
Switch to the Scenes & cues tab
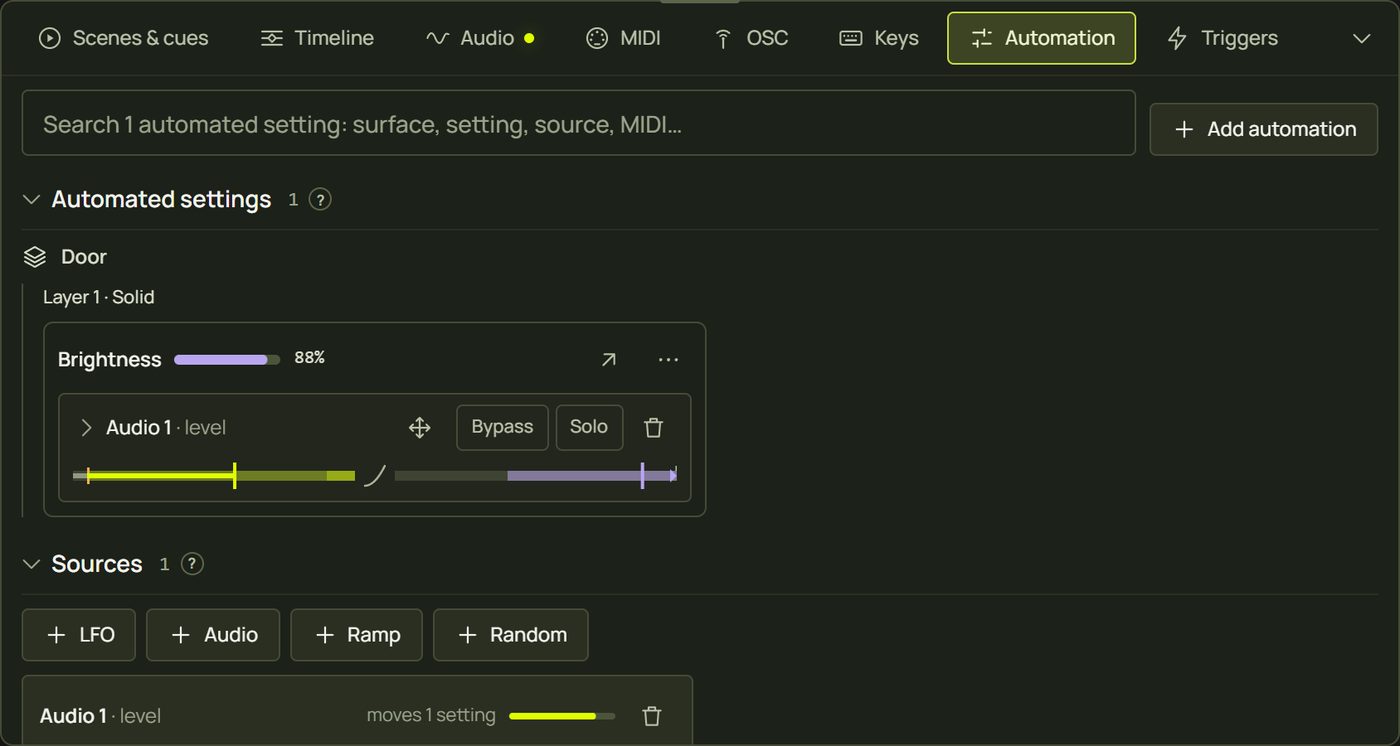click(x=123, y=38)
